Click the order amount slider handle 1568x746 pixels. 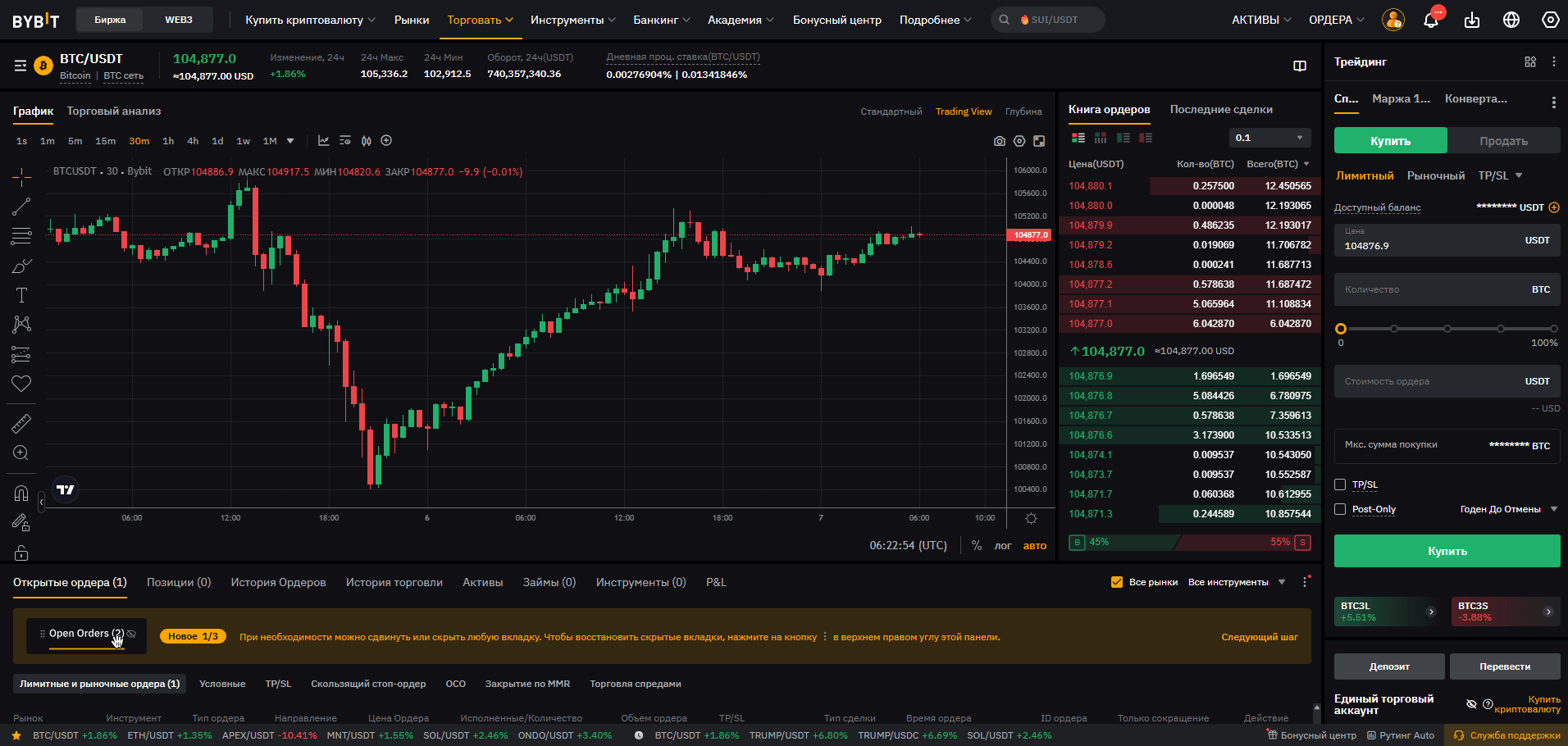[1341, 329]
